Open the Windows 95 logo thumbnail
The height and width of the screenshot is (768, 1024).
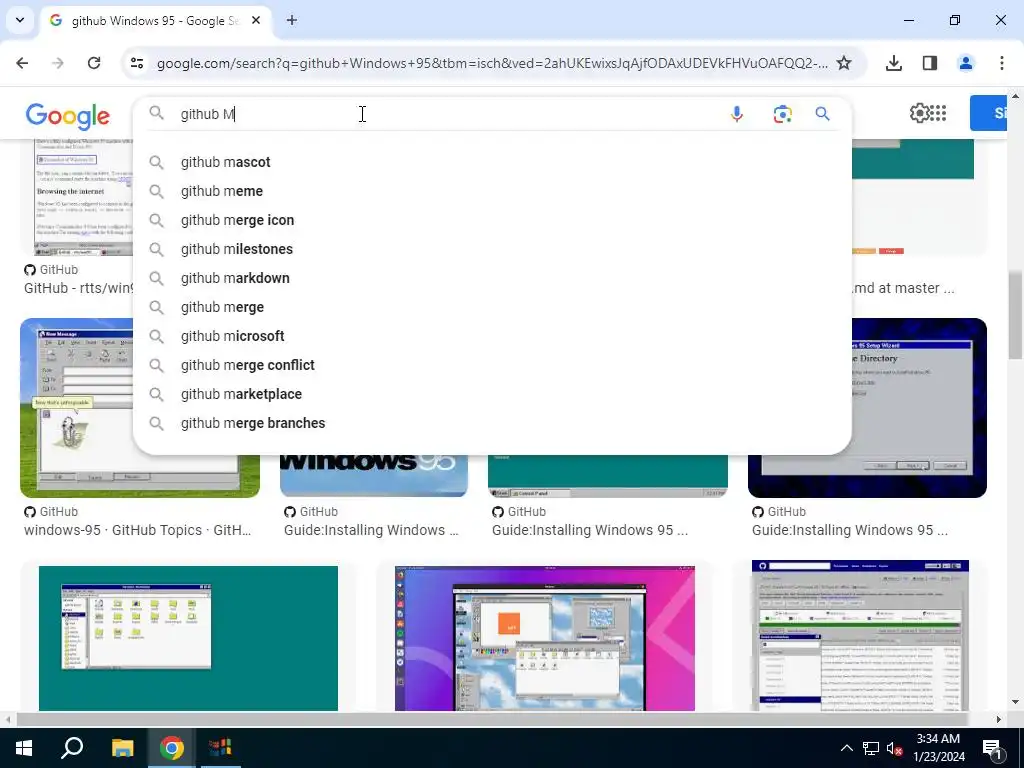tap(374, 475)
